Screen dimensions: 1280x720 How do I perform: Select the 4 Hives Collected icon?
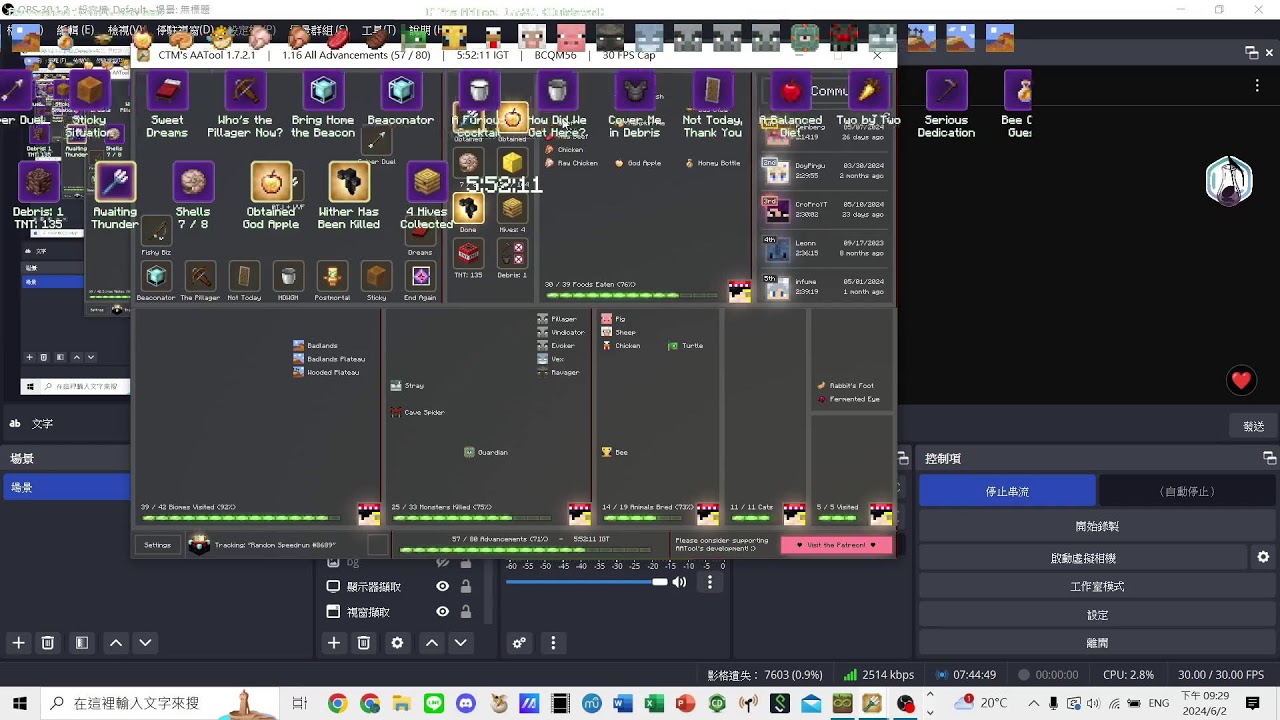coord(427,182)
